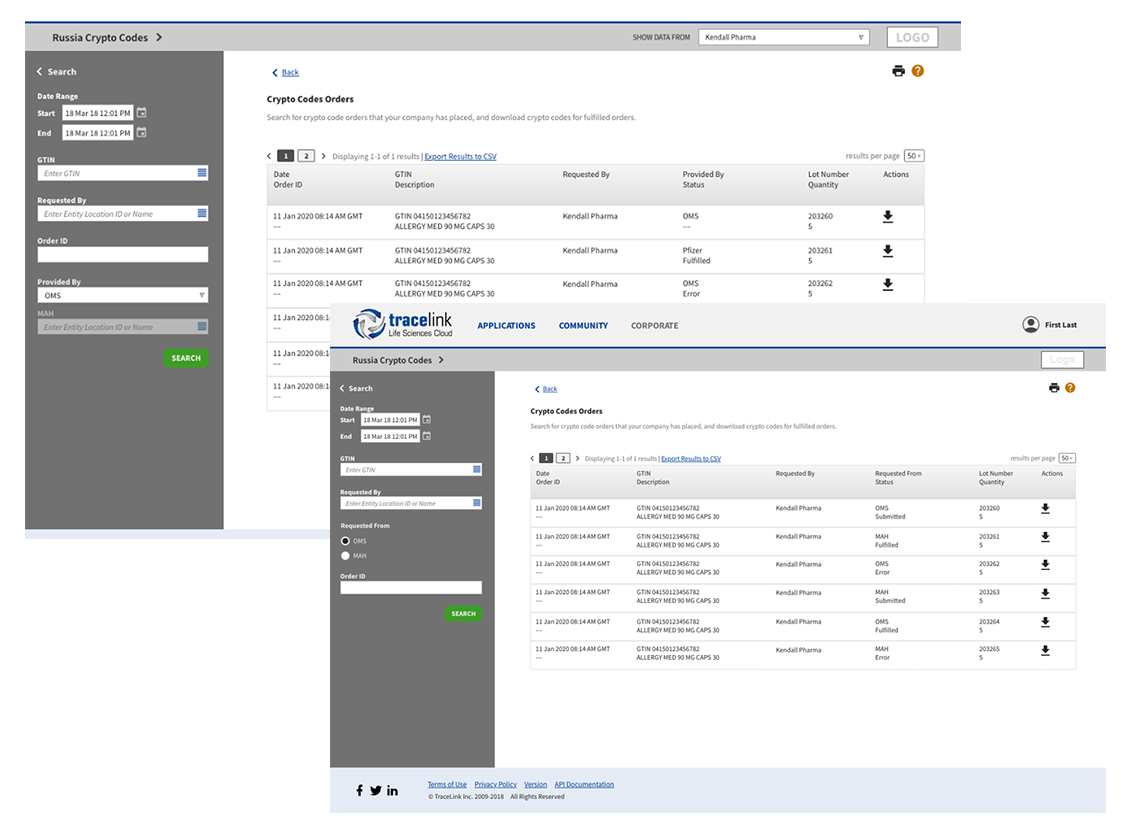This screenshot has width=1133, height=832.
Task: Click GTIN field list icon in back window
Action: 202,173
